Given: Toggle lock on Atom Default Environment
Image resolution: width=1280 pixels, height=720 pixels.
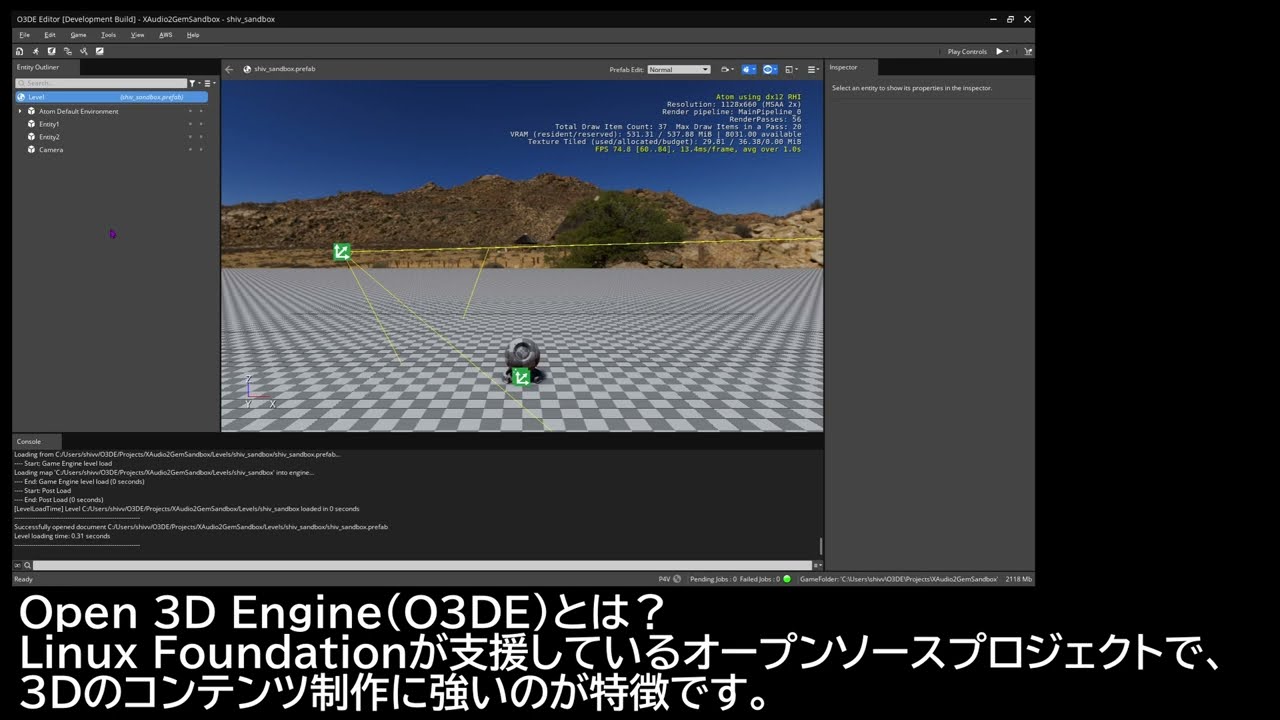Looking at the screenshot, I should (201, 111).
